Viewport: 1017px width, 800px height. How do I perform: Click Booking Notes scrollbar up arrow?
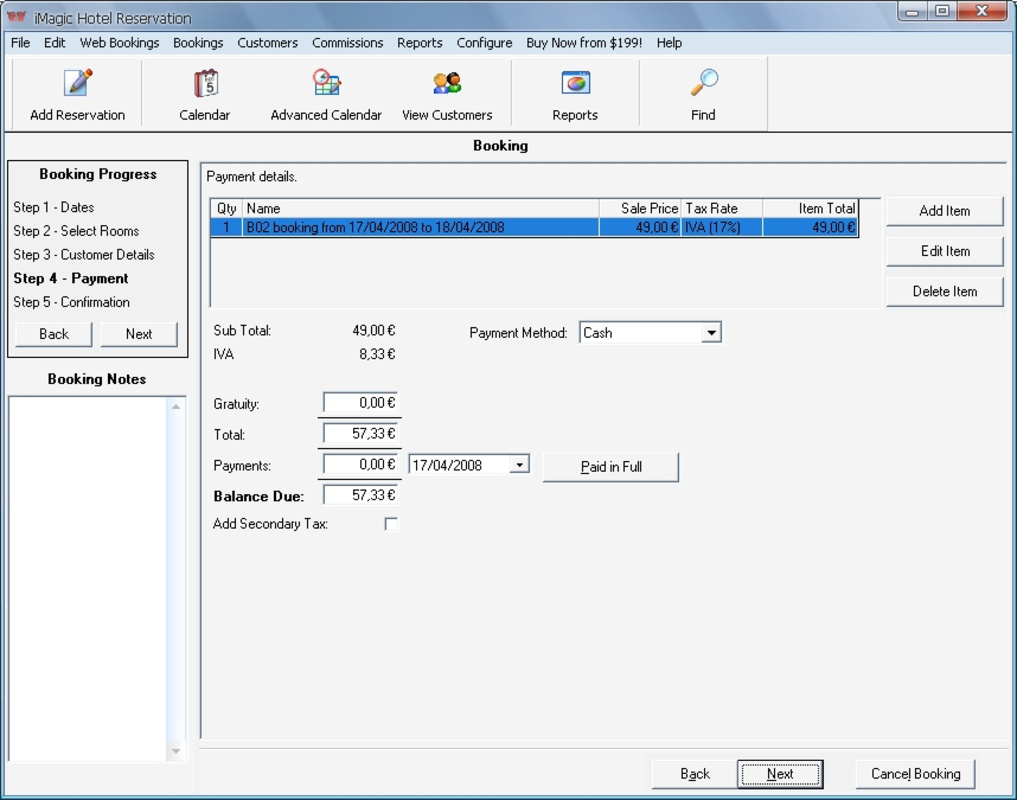(x=176, y=406)
